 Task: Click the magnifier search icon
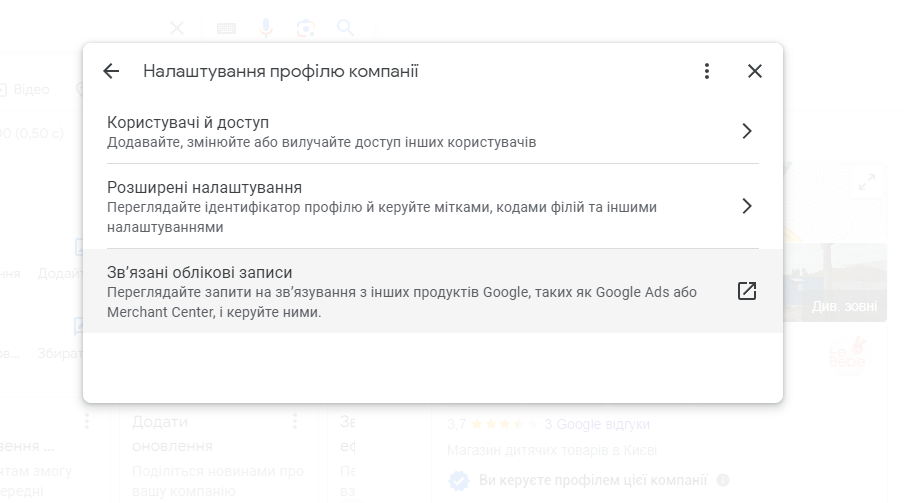coord(346,28)
